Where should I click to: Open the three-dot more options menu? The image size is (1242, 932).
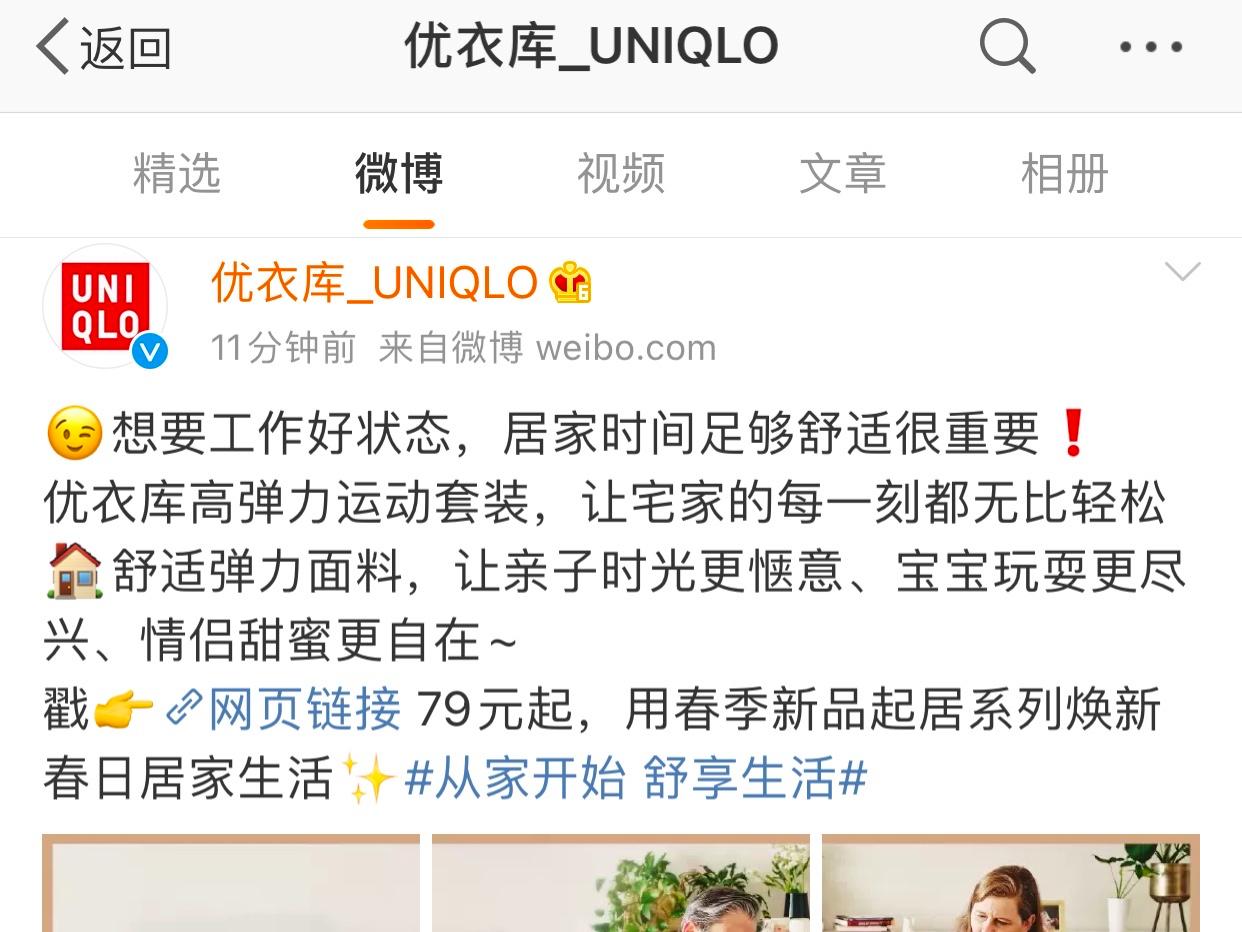tap(1151, 46)
